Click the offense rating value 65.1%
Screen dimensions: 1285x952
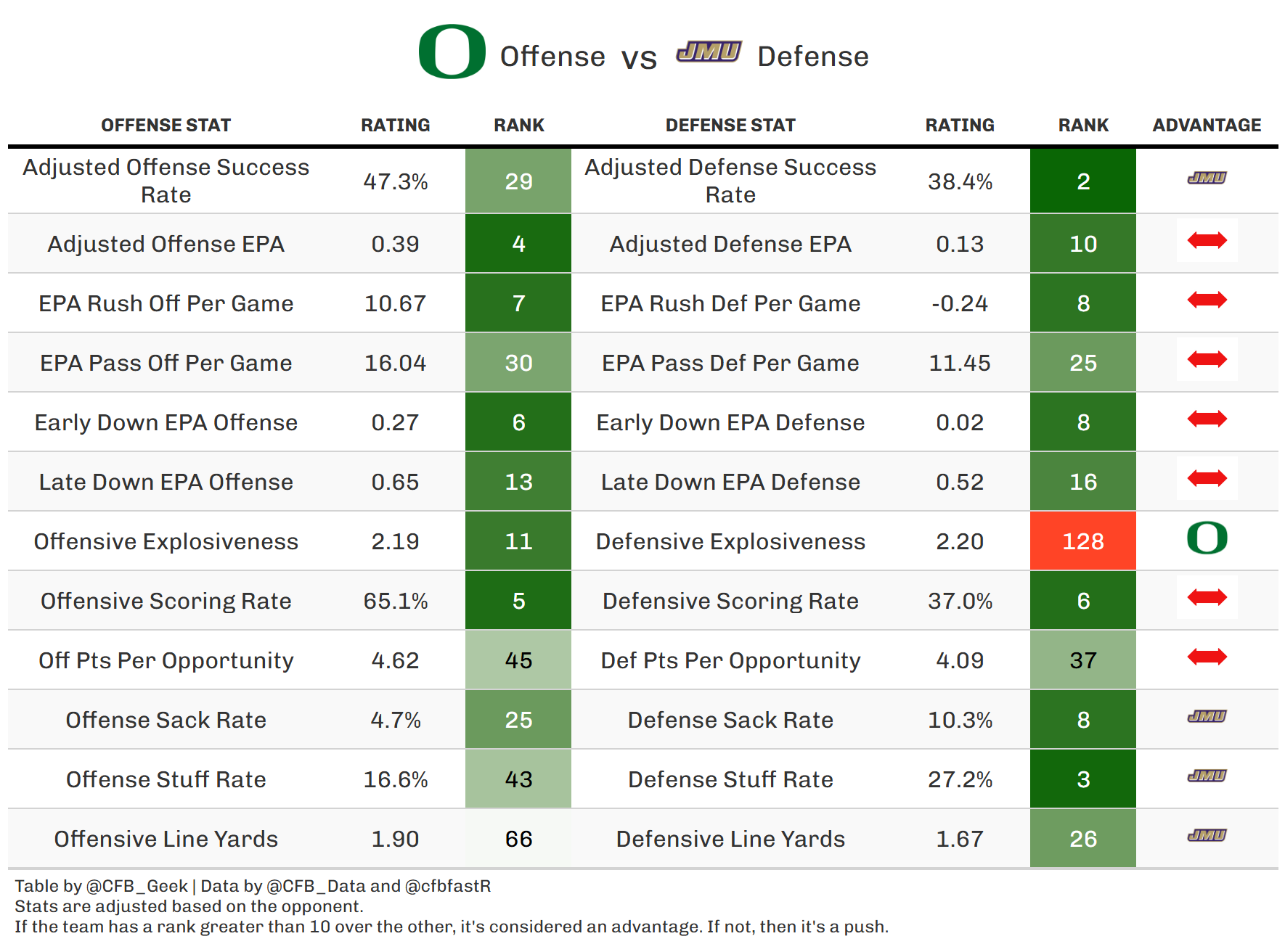[x=396, y=601]
